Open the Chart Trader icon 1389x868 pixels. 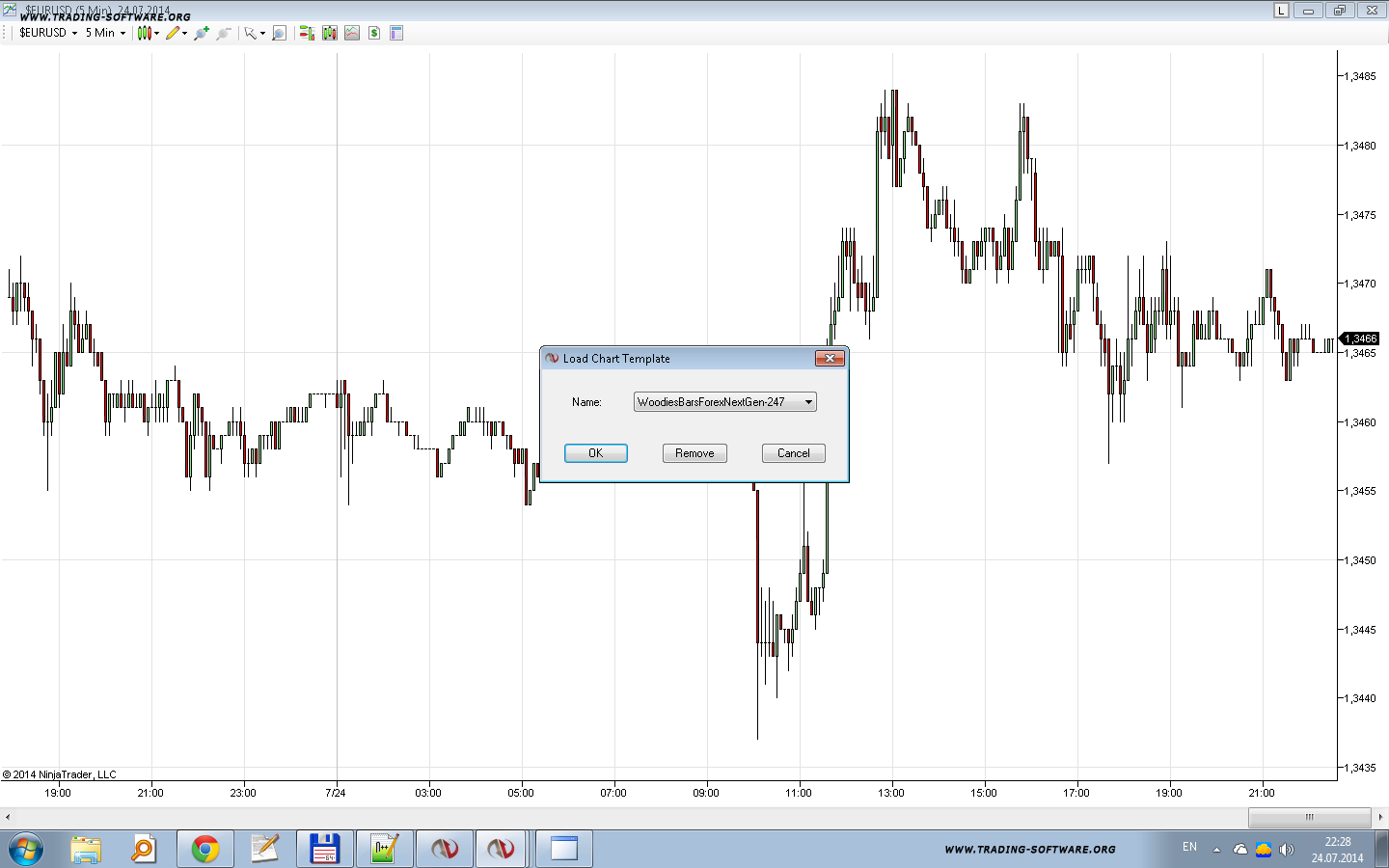(307, 33)
